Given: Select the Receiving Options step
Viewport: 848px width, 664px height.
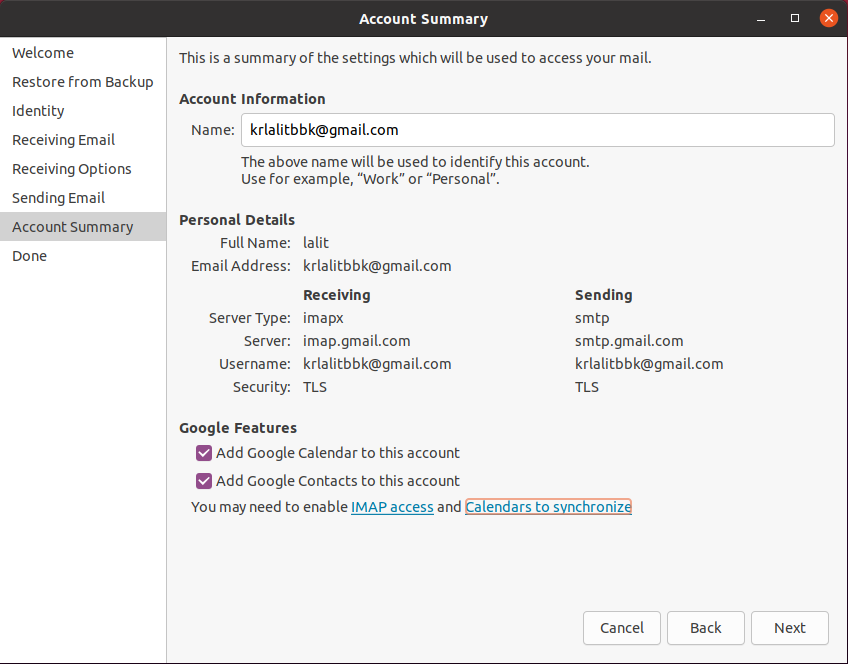Looking at the screenshot, I should pyautogui.click(x=71, y=168).
